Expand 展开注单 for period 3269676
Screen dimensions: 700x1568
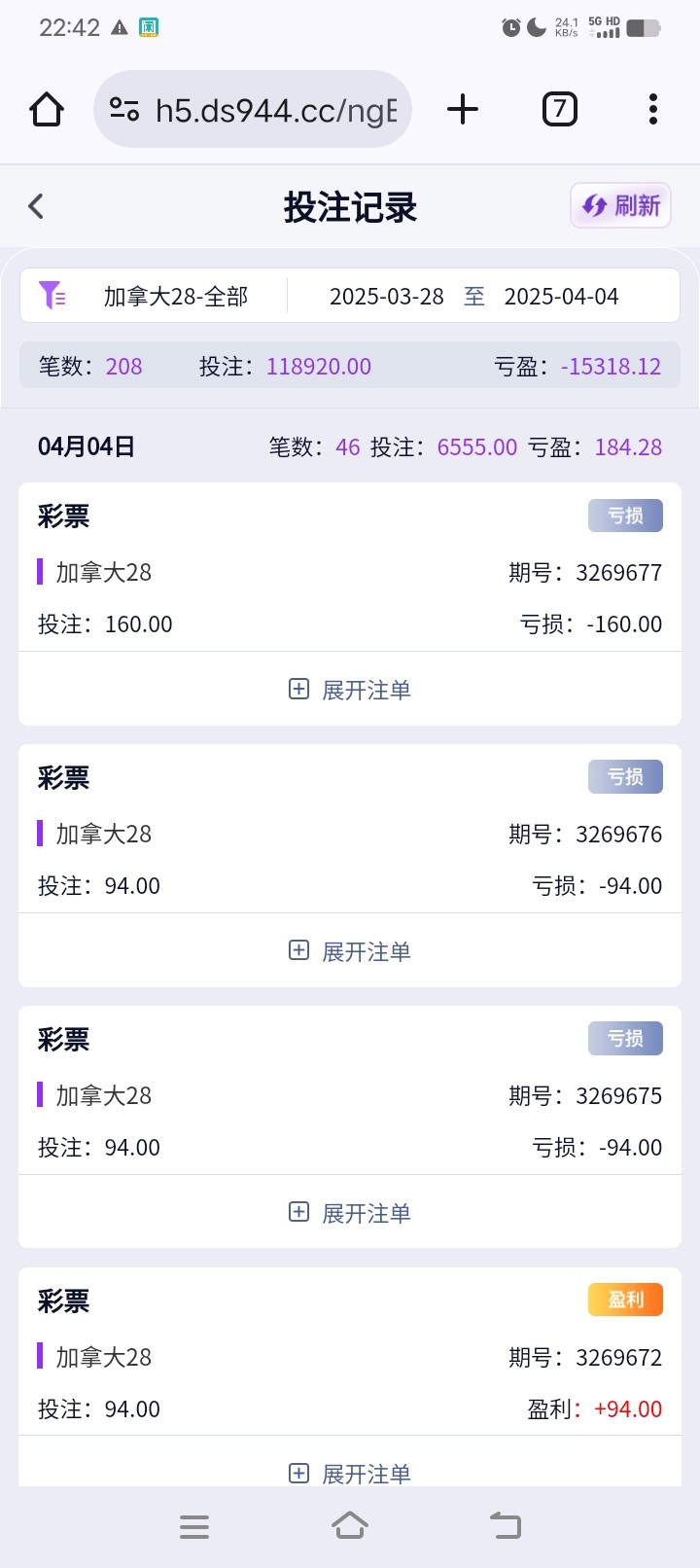(x=350, y=951)
